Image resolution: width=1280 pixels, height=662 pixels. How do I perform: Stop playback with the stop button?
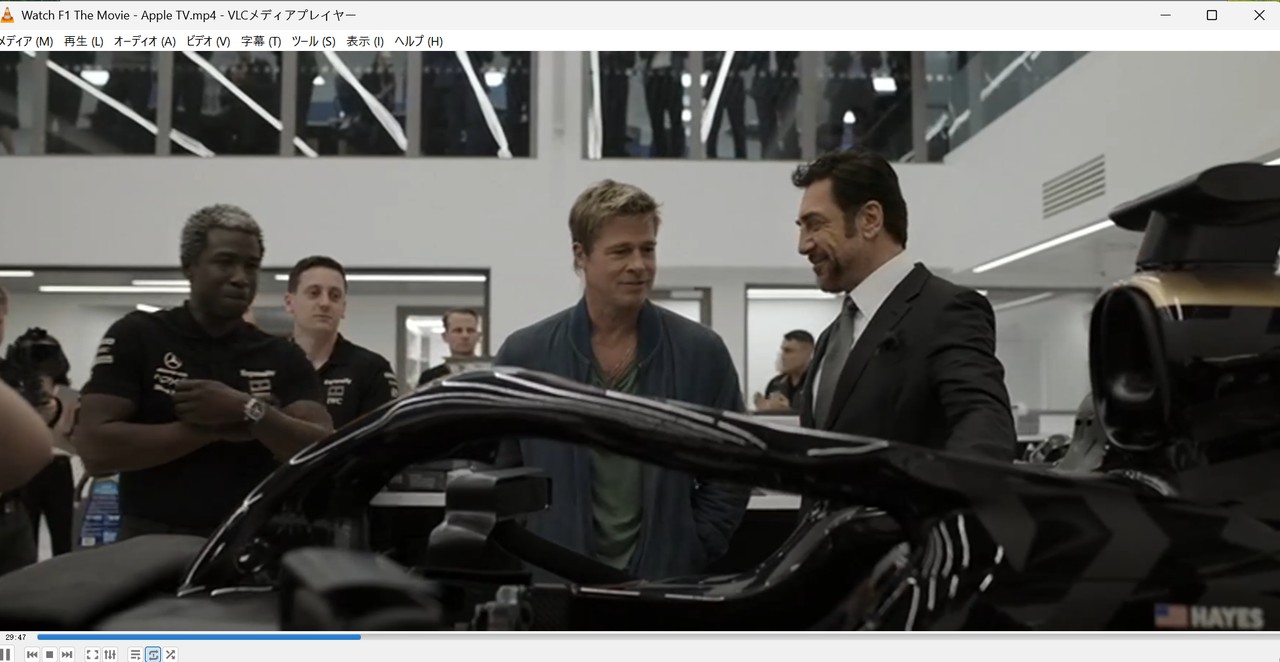49,655
